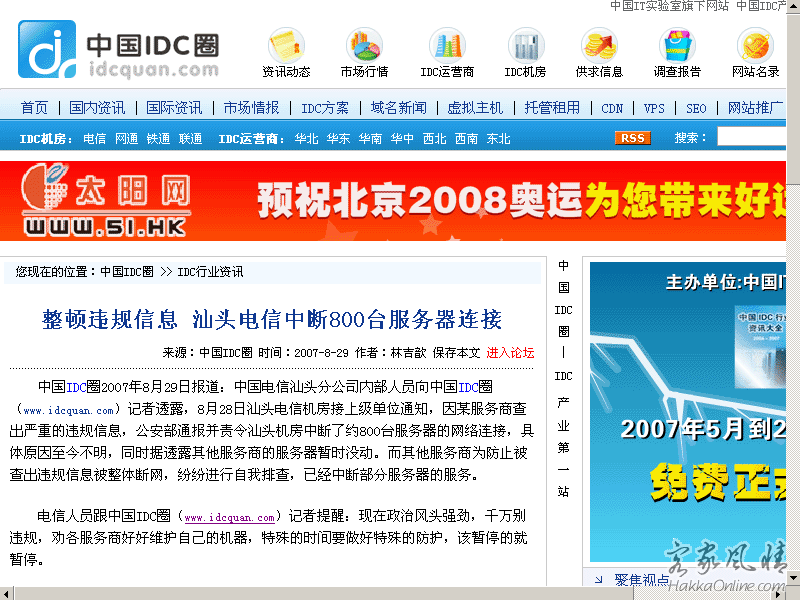
Task: Open 网站推广 navigation item
Action: tap(755, 108)
